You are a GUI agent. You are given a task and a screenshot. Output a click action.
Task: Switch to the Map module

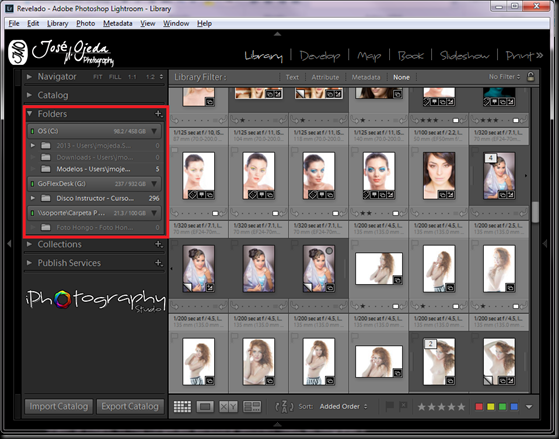[369, 56]
